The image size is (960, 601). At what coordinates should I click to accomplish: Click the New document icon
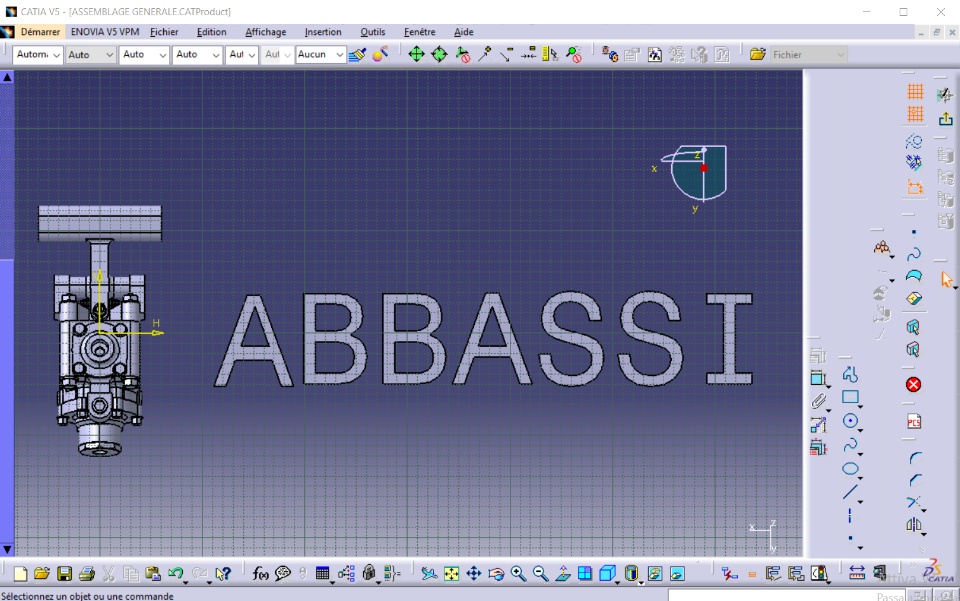click(x=20, y=573)
